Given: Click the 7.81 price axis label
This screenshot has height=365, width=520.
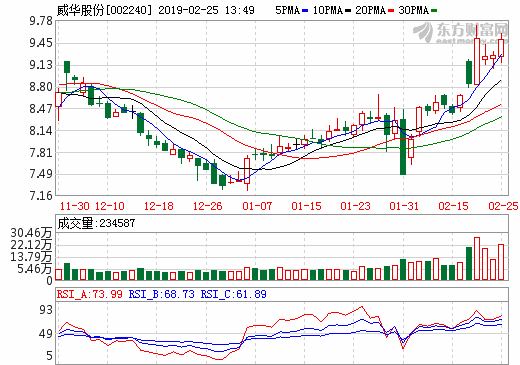Looking at the screenshot, I should (x=41, y=153).
